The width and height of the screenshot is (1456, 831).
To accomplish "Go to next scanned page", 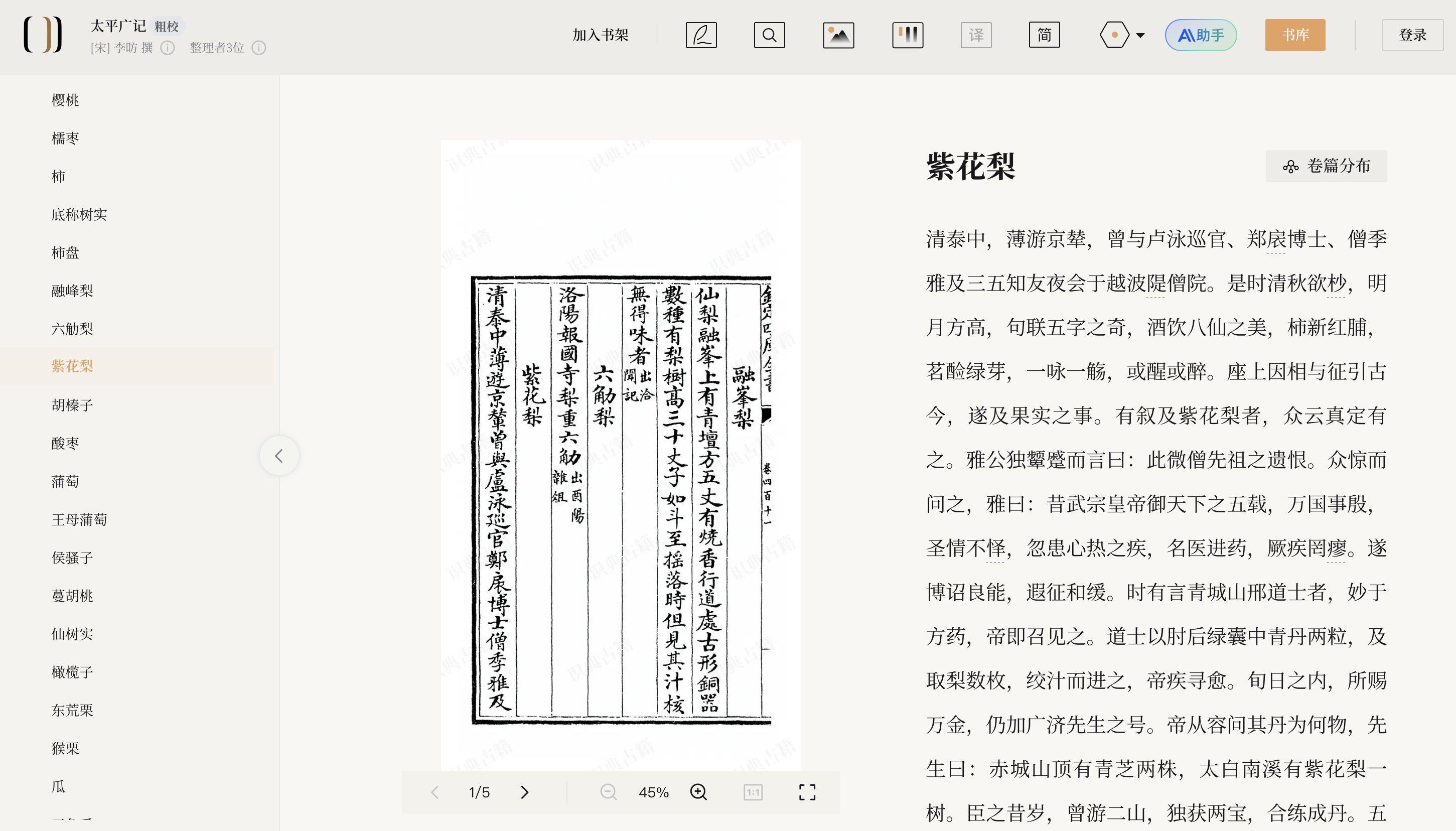I will point(524,792).
